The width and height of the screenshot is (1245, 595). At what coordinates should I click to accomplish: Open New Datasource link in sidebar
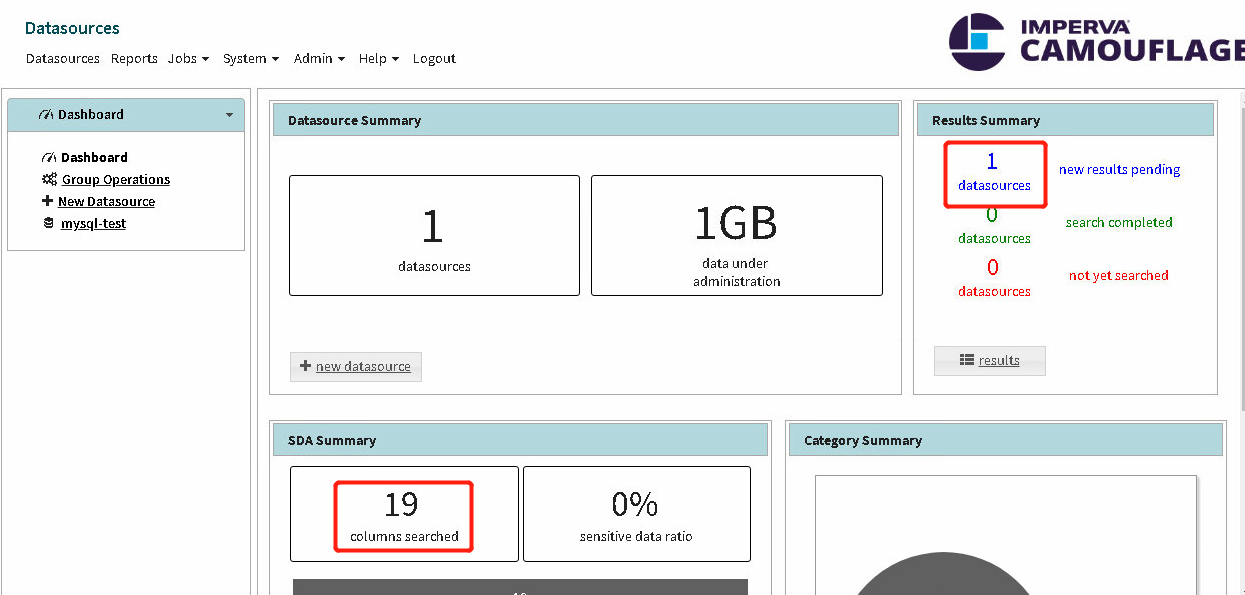pos(106,201)
